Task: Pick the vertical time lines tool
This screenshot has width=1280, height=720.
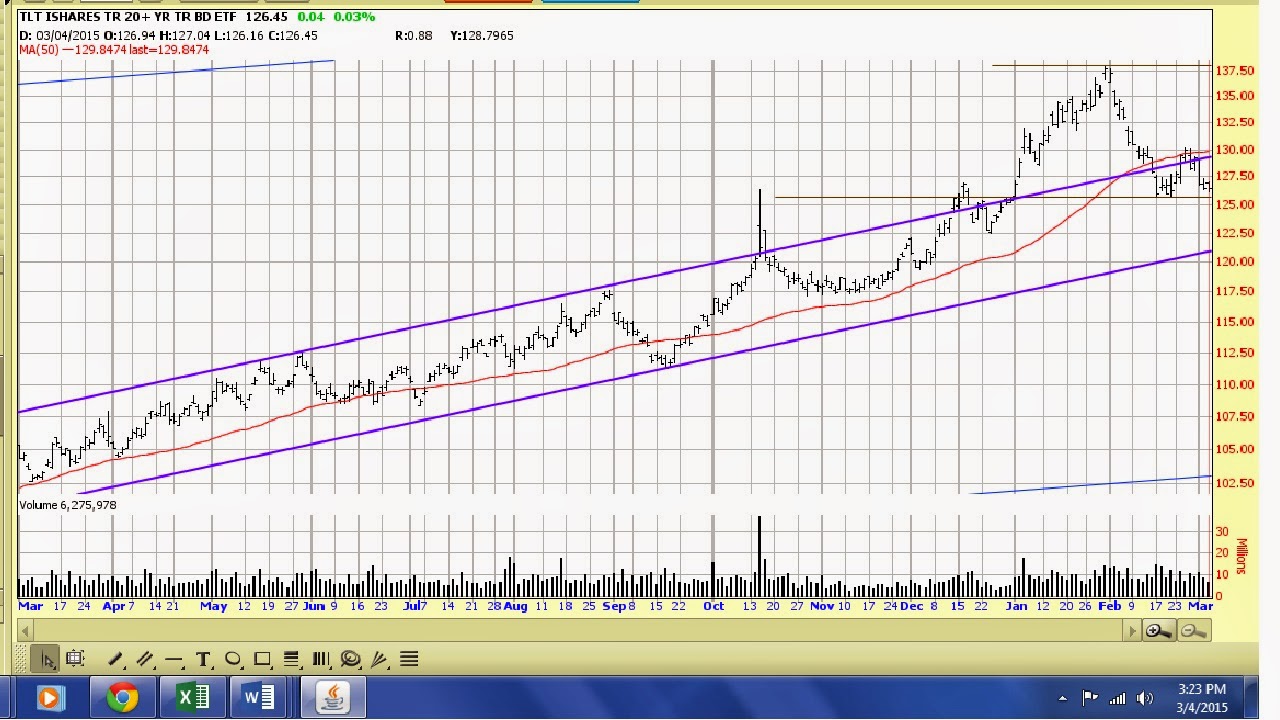Action: [x=321, y=659]
